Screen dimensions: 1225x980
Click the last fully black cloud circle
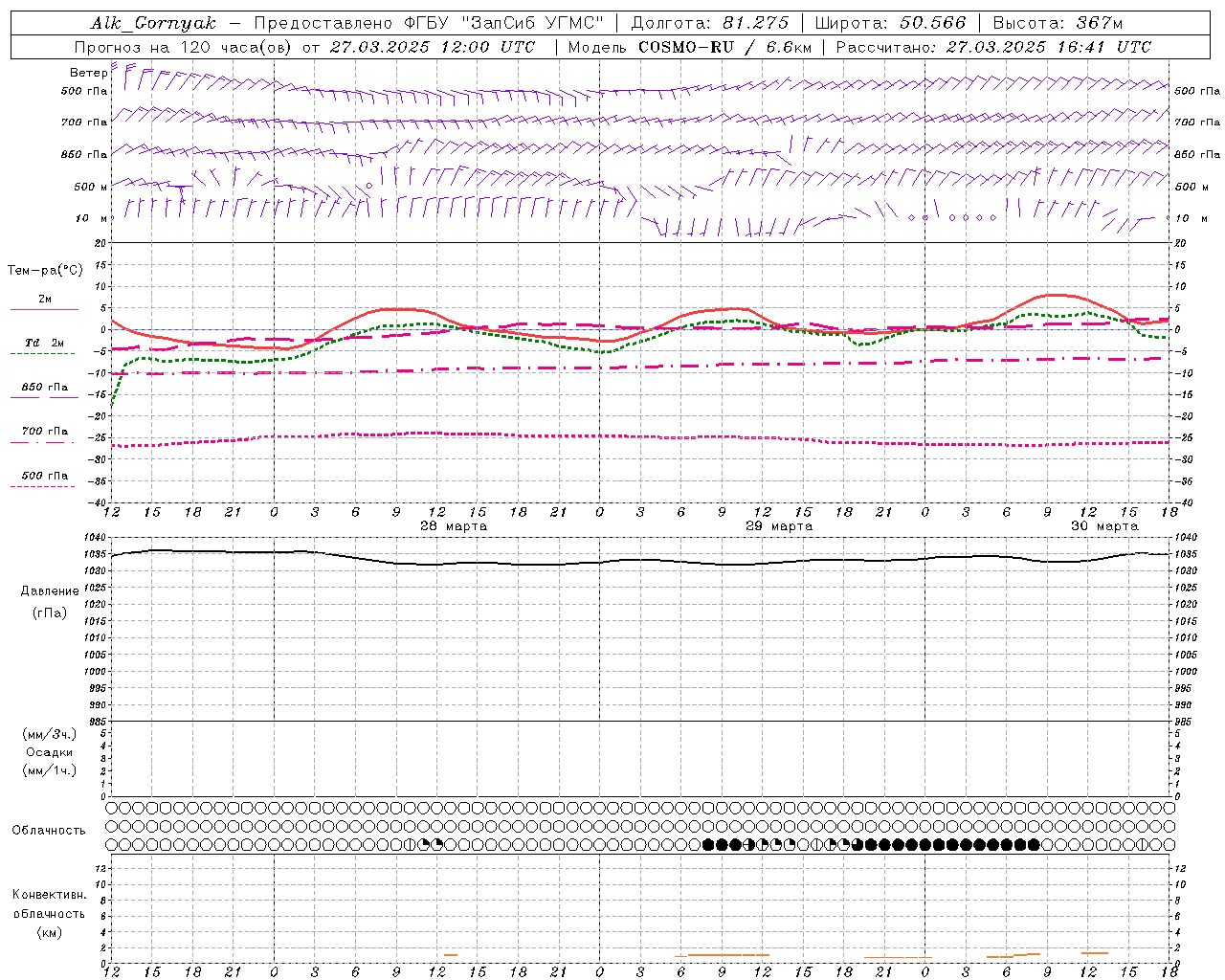point(1034,844)
